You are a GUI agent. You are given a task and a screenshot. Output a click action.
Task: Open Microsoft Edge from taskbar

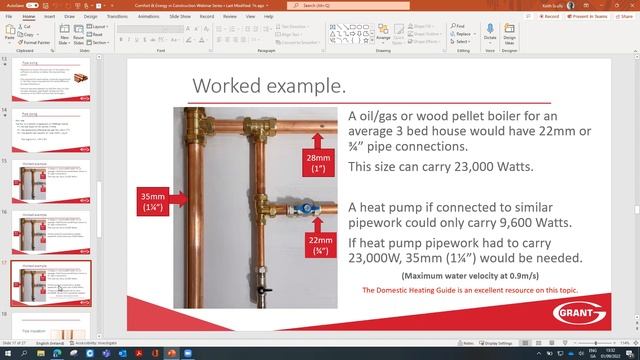click(57, 353)
